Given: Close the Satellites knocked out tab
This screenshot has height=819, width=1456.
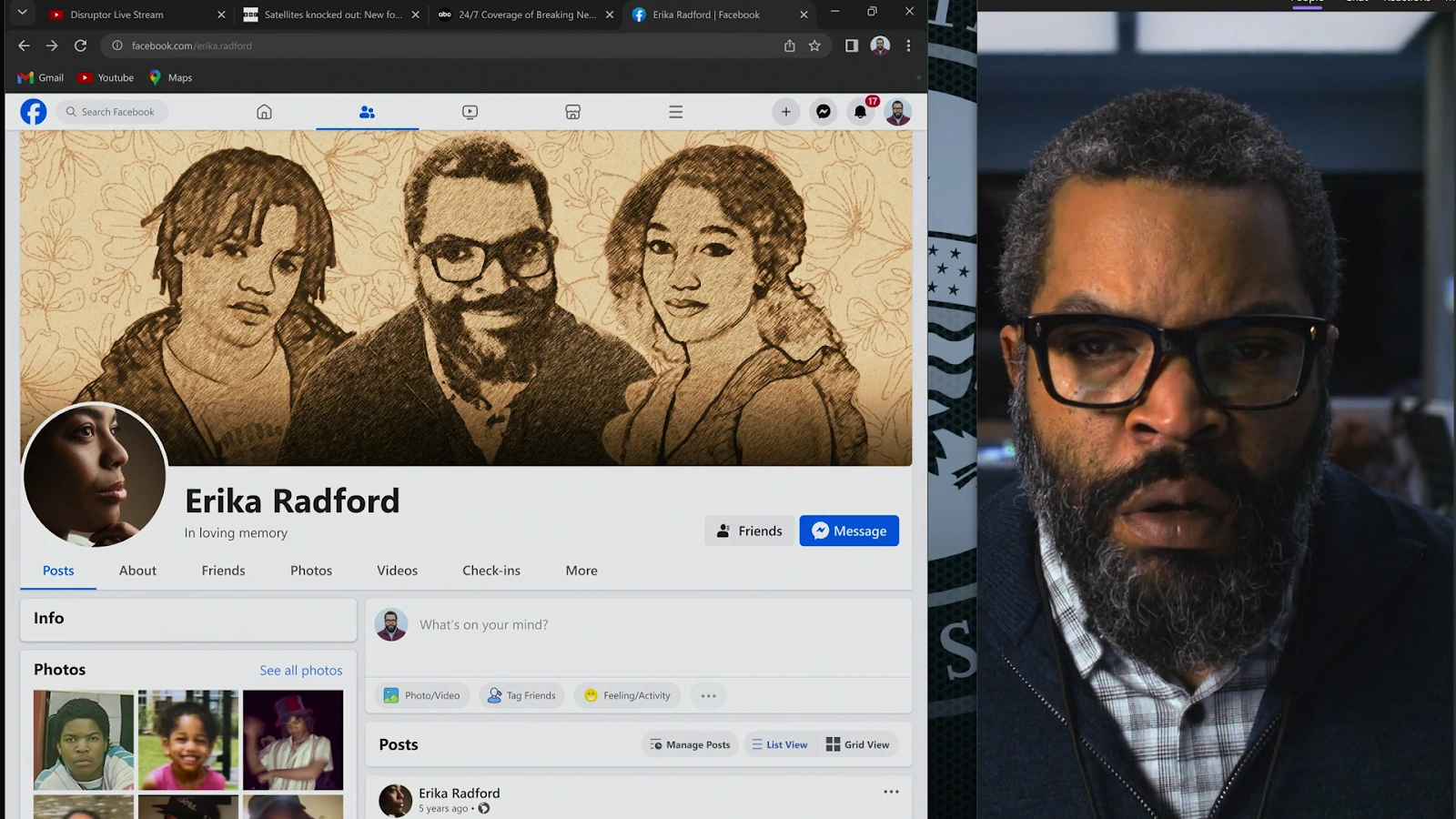Looking at the screenshot, I should pyautogui.click(x=416, y=15).
